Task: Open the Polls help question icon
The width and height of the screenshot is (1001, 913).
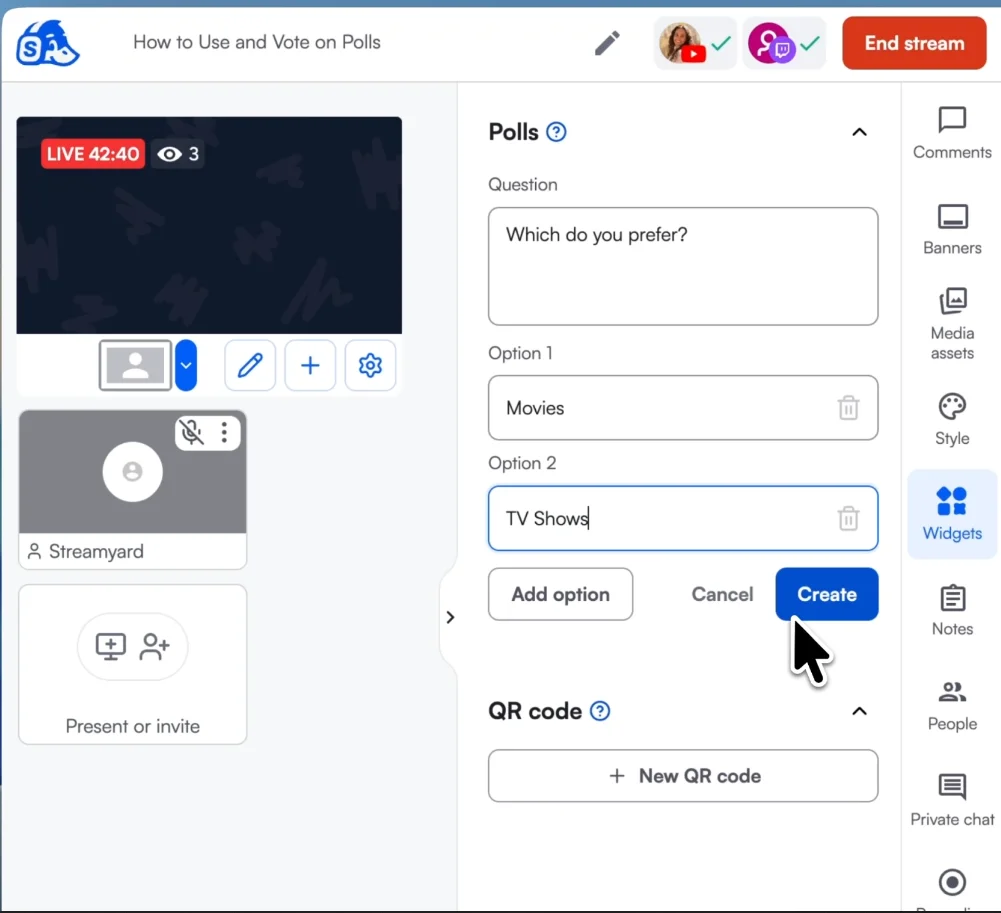Action: [557, 132]
